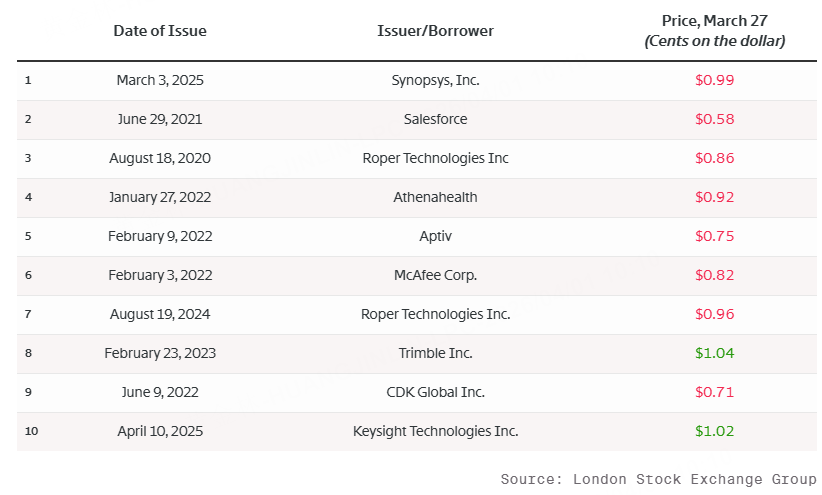Click the August 18, 2020 date cell
822x495 pixels.
click(160, 158)
